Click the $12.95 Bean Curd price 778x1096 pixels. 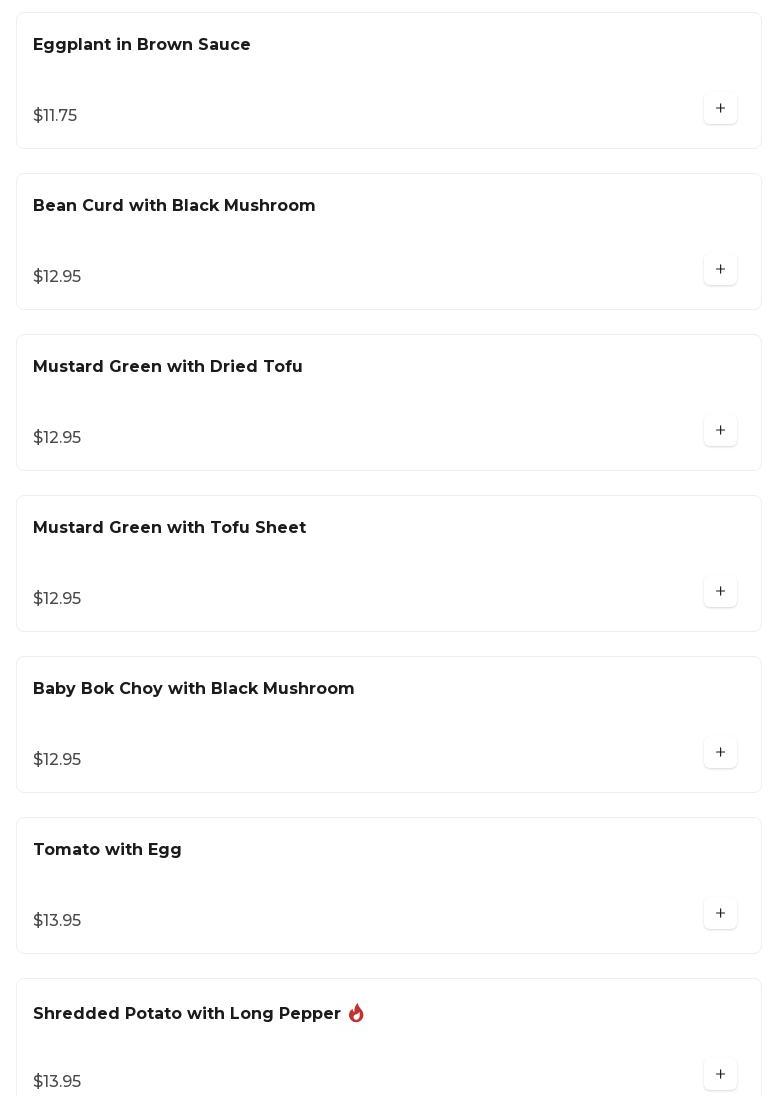pyautogui.click(x=57, y=277)
